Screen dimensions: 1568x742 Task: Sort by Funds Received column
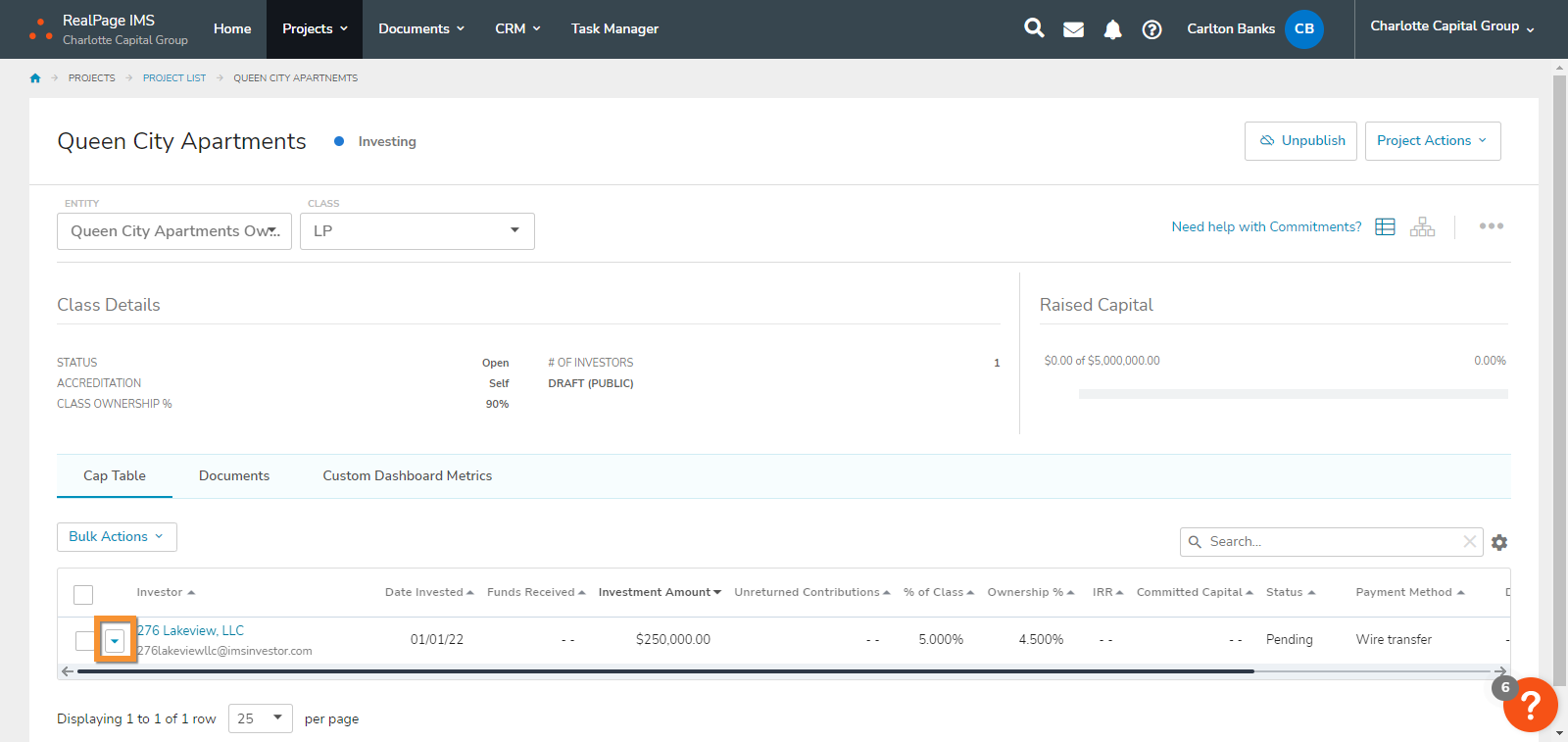[536, 593]
